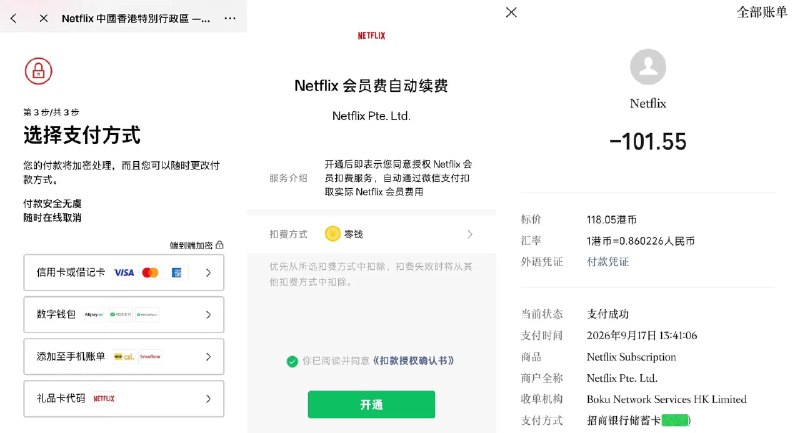Click the red Netflix logo above the auto-renewal title
This screenshot has width=800, height=433.
click(371, 36)
